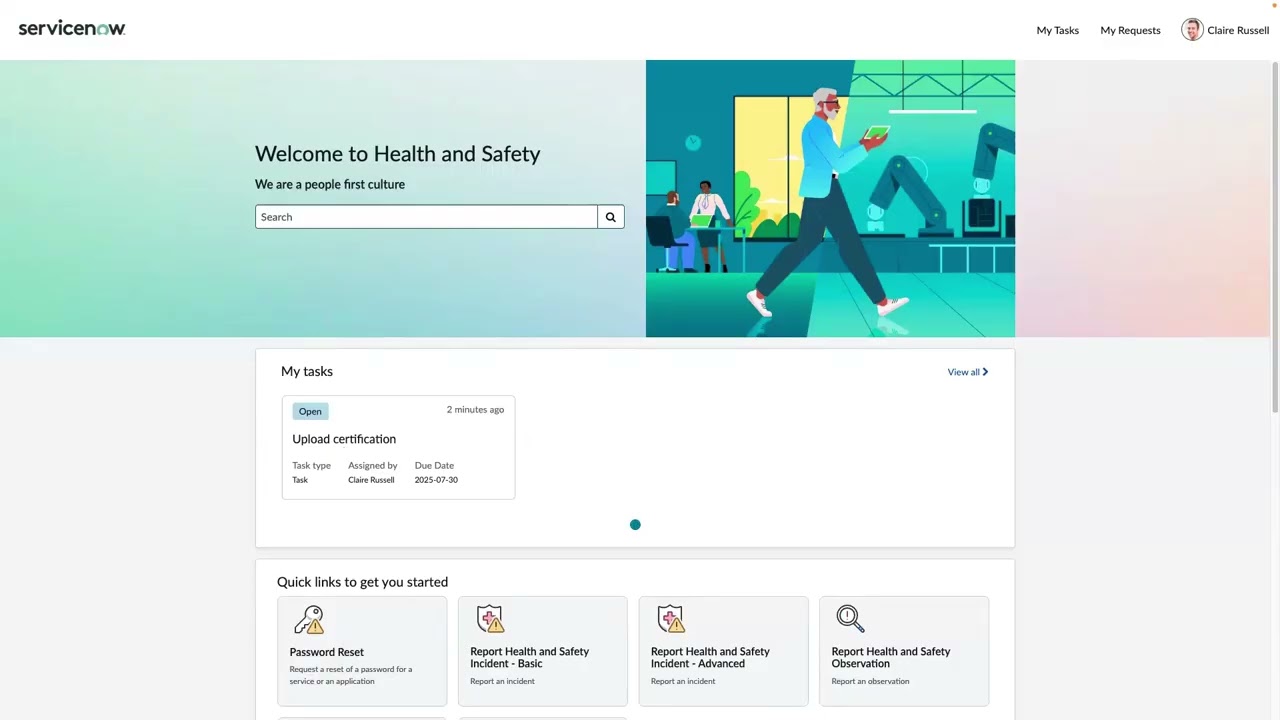The image size is (1280, 720).
Task: Click inside the Search input field
Action: click(425, 217)
